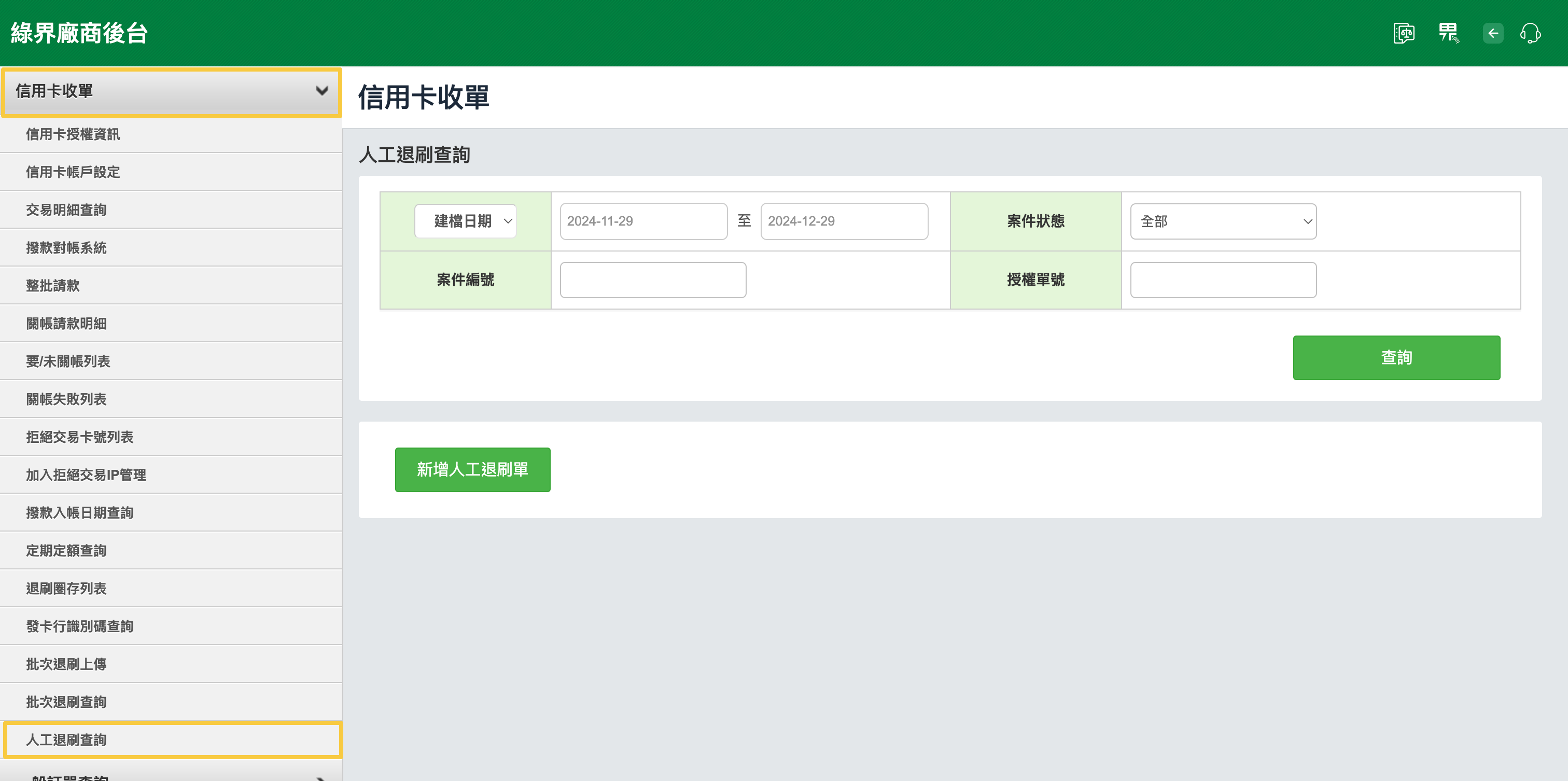
Task: Click the 界 Pay logo icon
Action: [1448, 33]
